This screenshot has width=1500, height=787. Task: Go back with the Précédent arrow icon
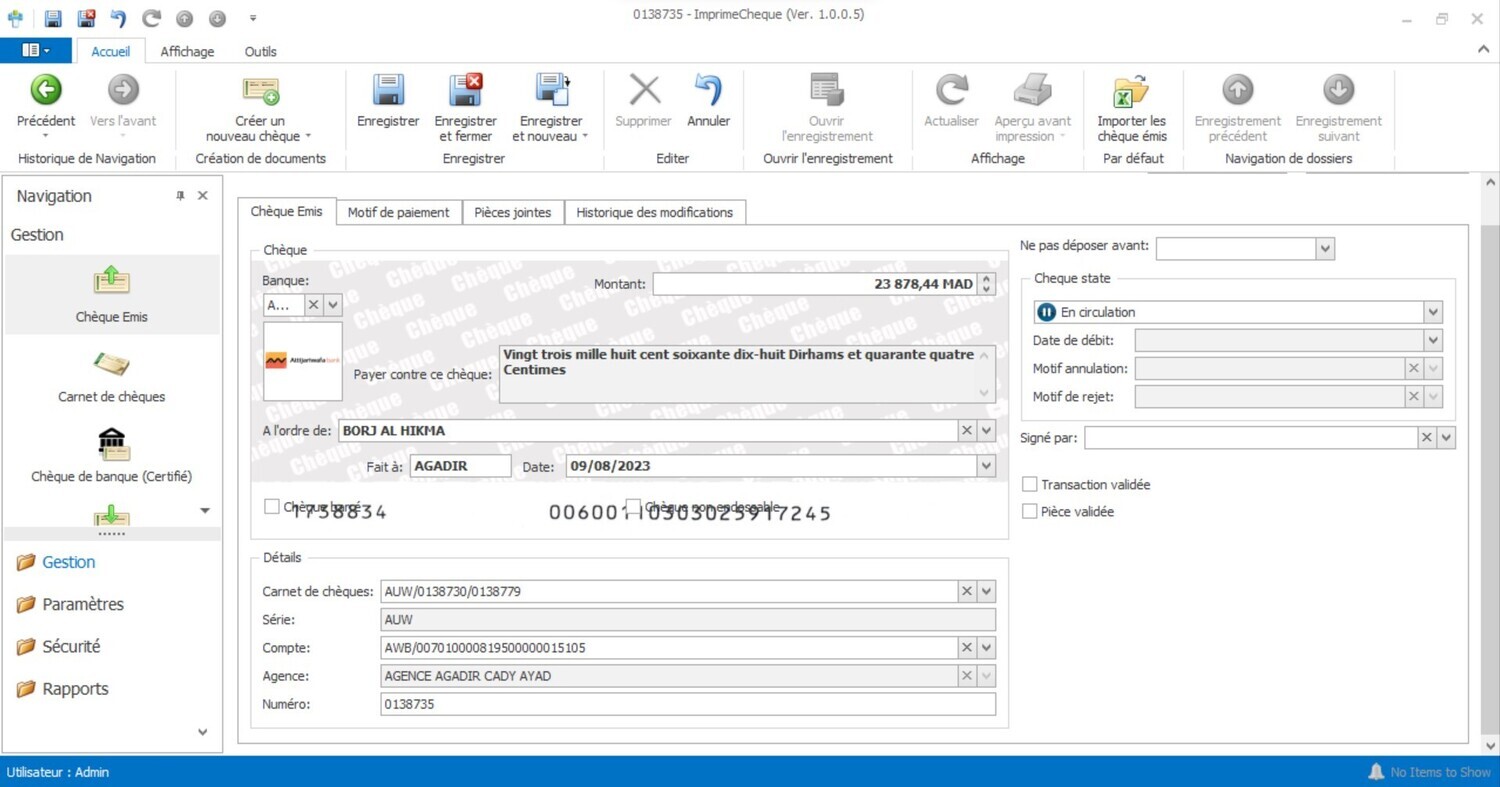[x=45, y=90]
